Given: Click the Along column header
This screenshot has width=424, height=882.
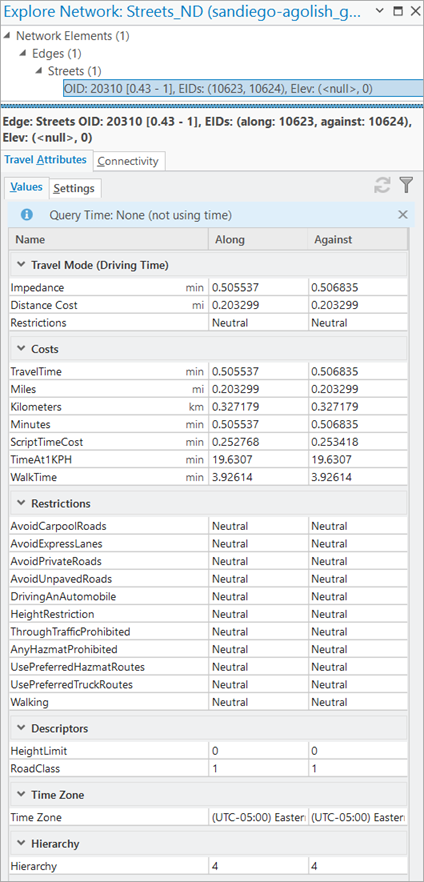Looking at the screenshot, I should coord(258,240).
